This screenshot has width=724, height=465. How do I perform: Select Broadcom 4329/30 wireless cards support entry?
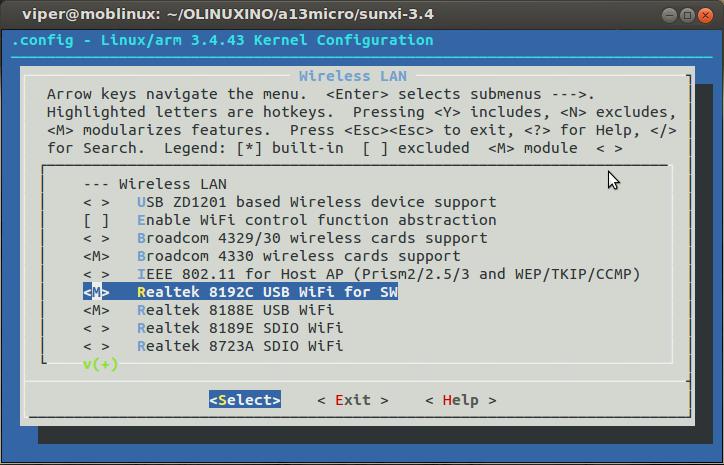click(312, 238)
